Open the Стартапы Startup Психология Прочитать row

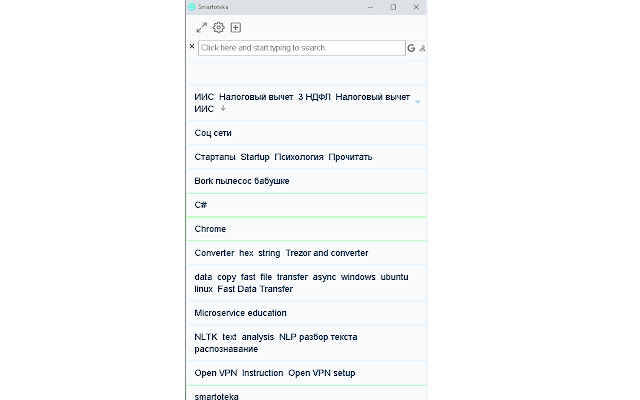[x=307, y=157]
